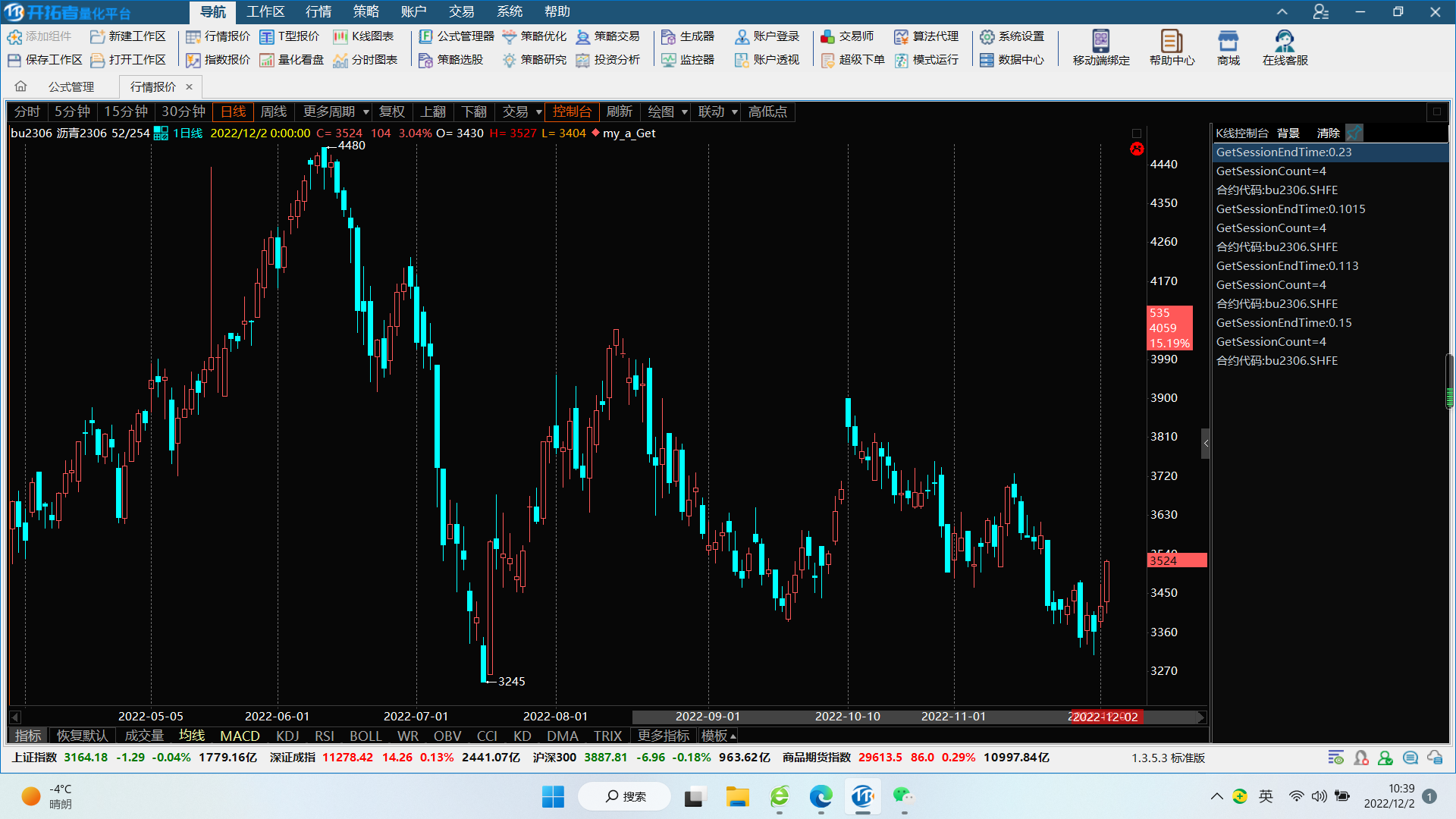Image resolution: width=1456 pixels, height=819 pixels.
Task: Open 数据中心 data center
Action: pyautogui.click(x=1012, y=60)
